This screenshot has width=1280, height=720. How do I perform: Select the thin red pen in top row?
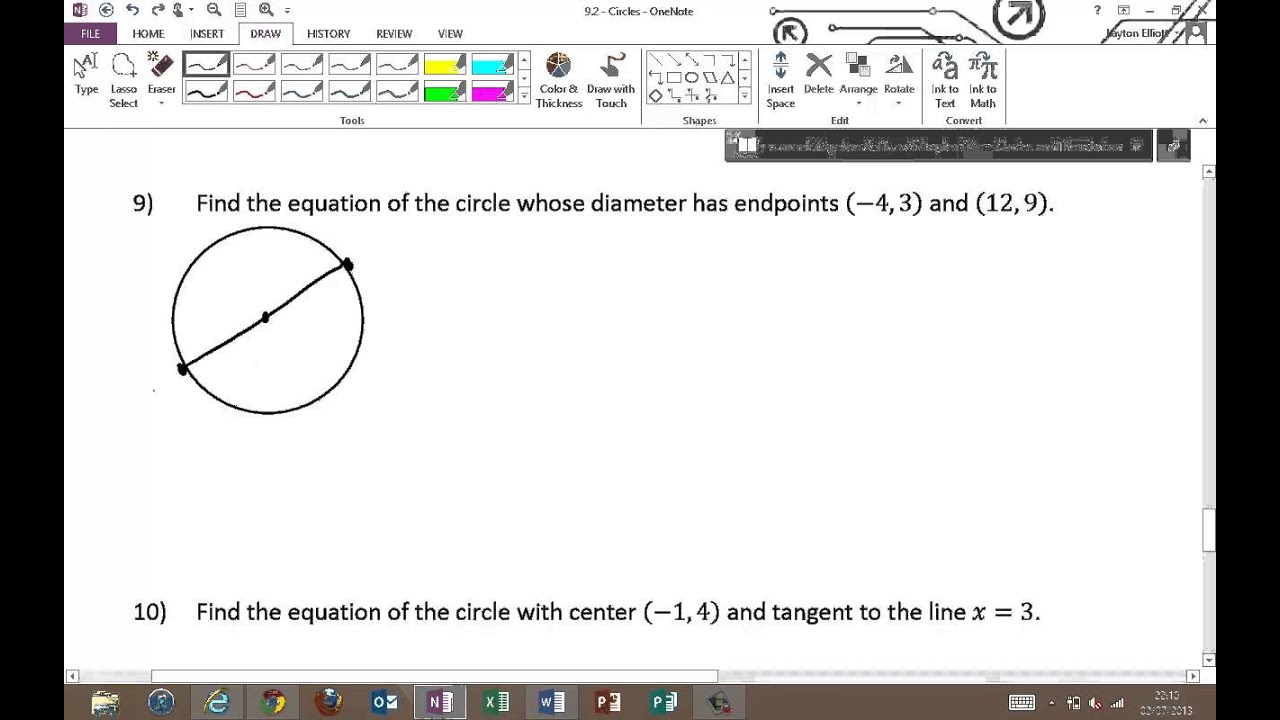coord(254,65)
